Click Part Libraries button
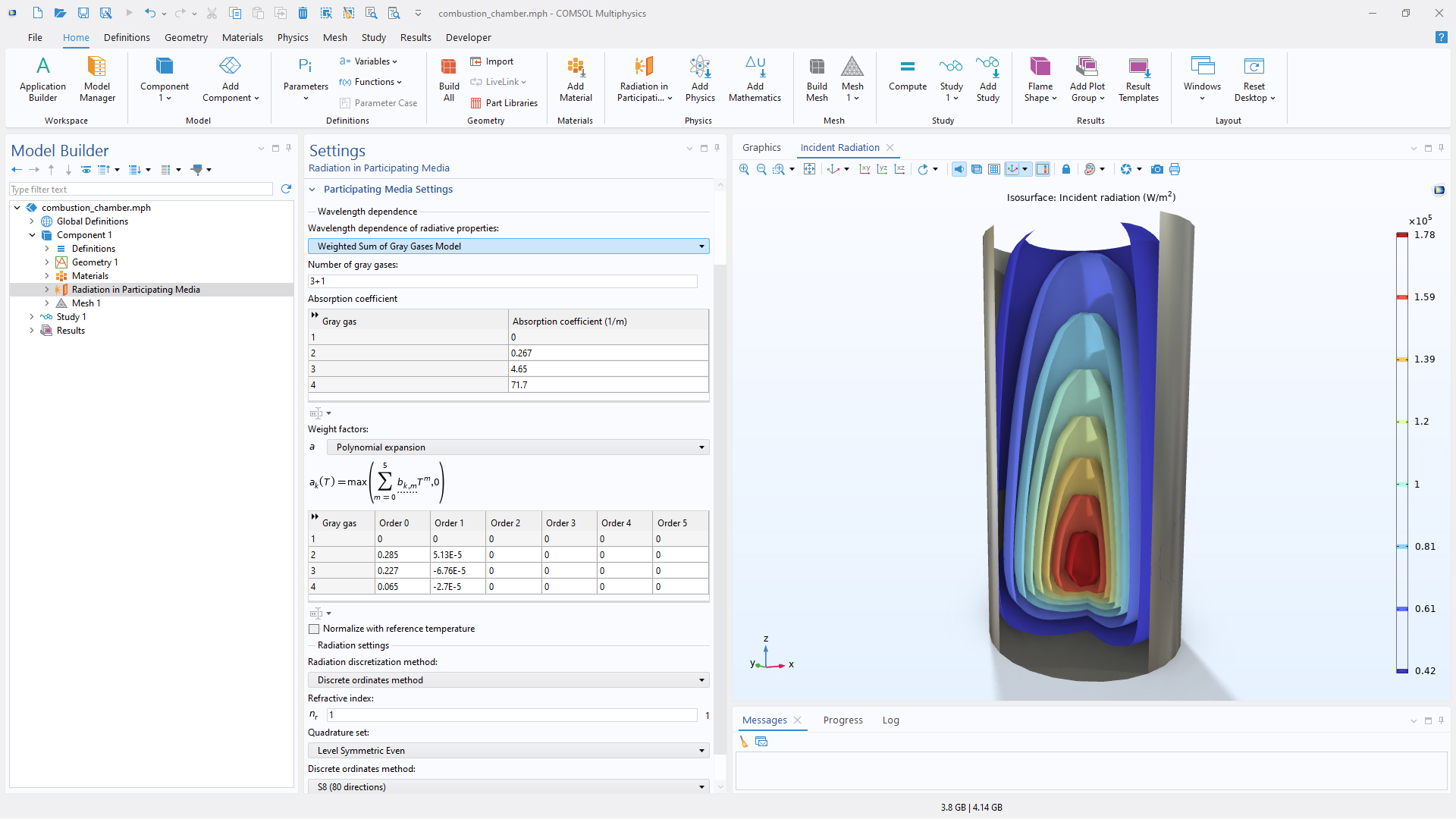This screenshot has width=1456, height=819. click(x=504, y=103)
